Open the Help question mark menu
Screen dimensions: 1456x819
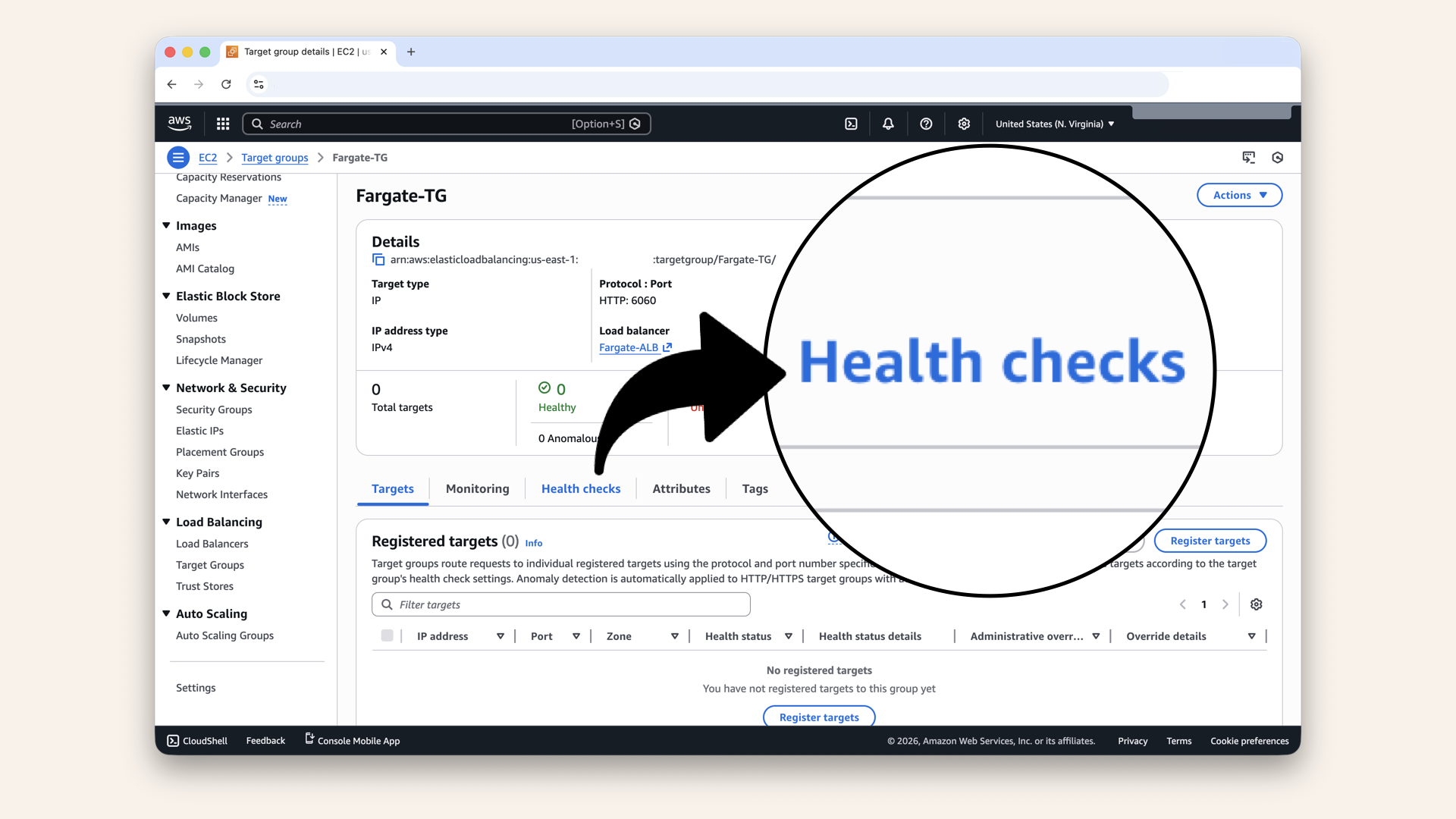(925, 124)
